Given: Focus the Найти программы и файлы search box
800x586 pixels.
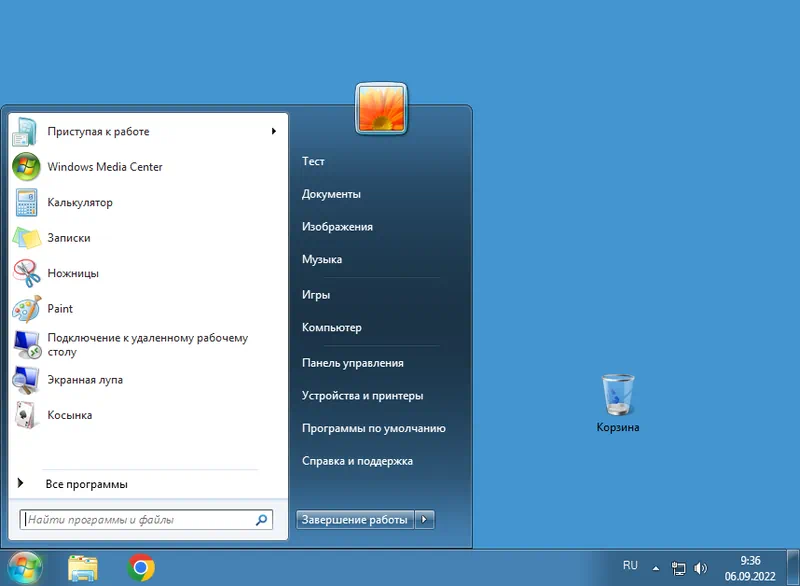Looking at the screenshot, I should tap(138, 520).
